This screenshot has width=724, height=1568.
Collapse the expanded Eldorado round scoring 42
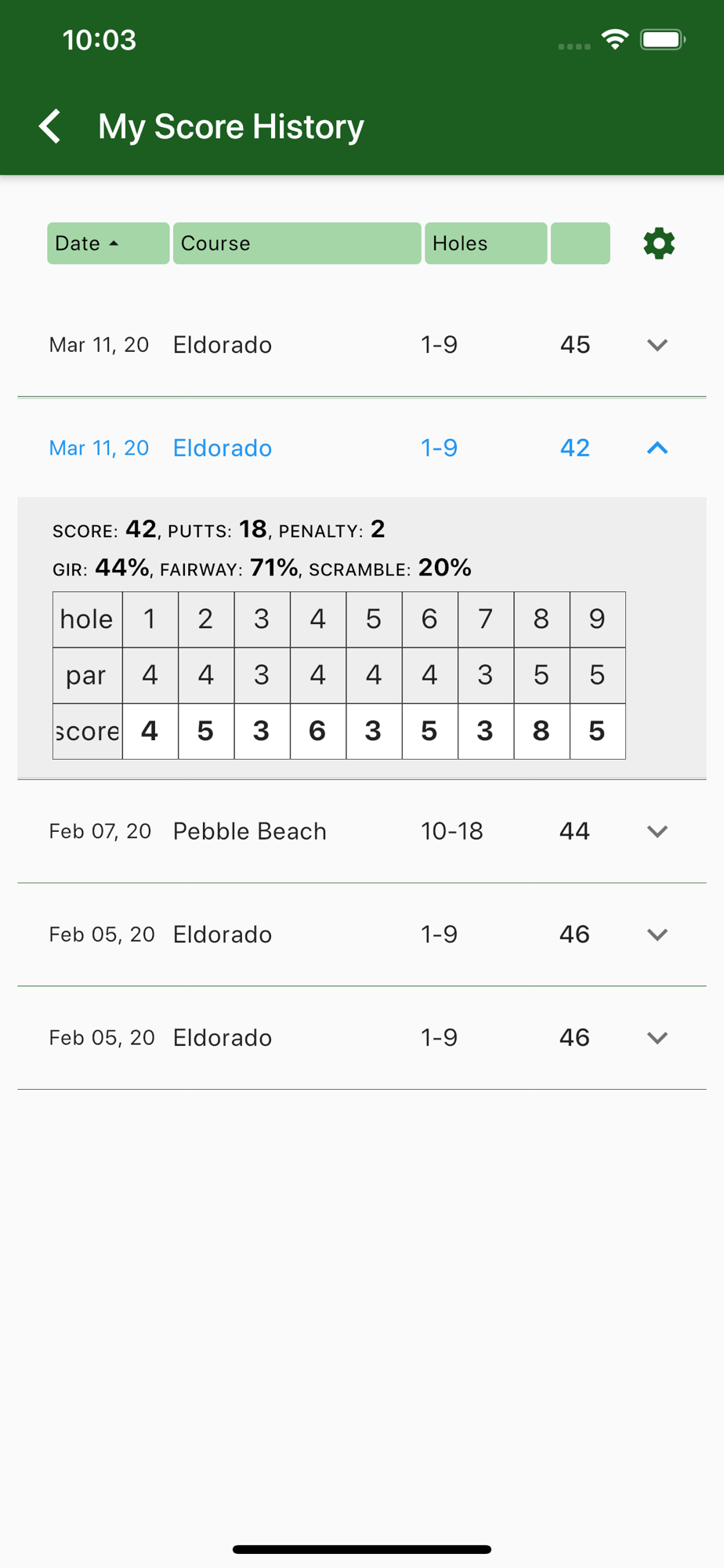pyautogui.click(x=657, y=448)
